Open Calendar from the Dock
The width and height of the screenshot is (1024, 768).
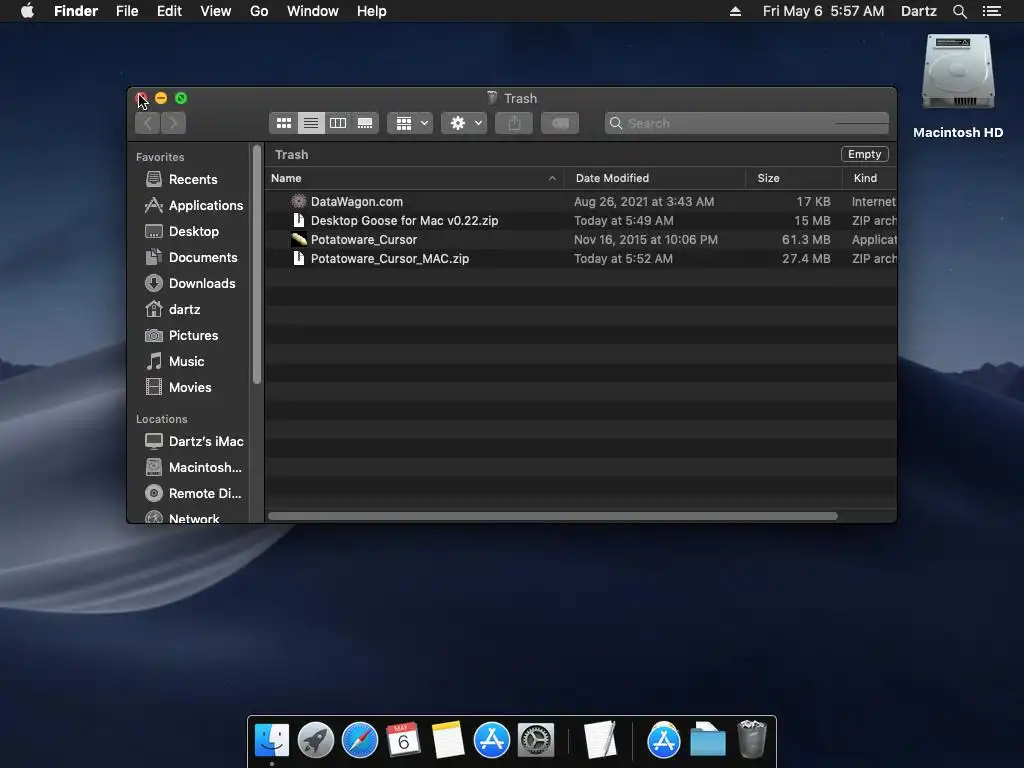point(404,741)
